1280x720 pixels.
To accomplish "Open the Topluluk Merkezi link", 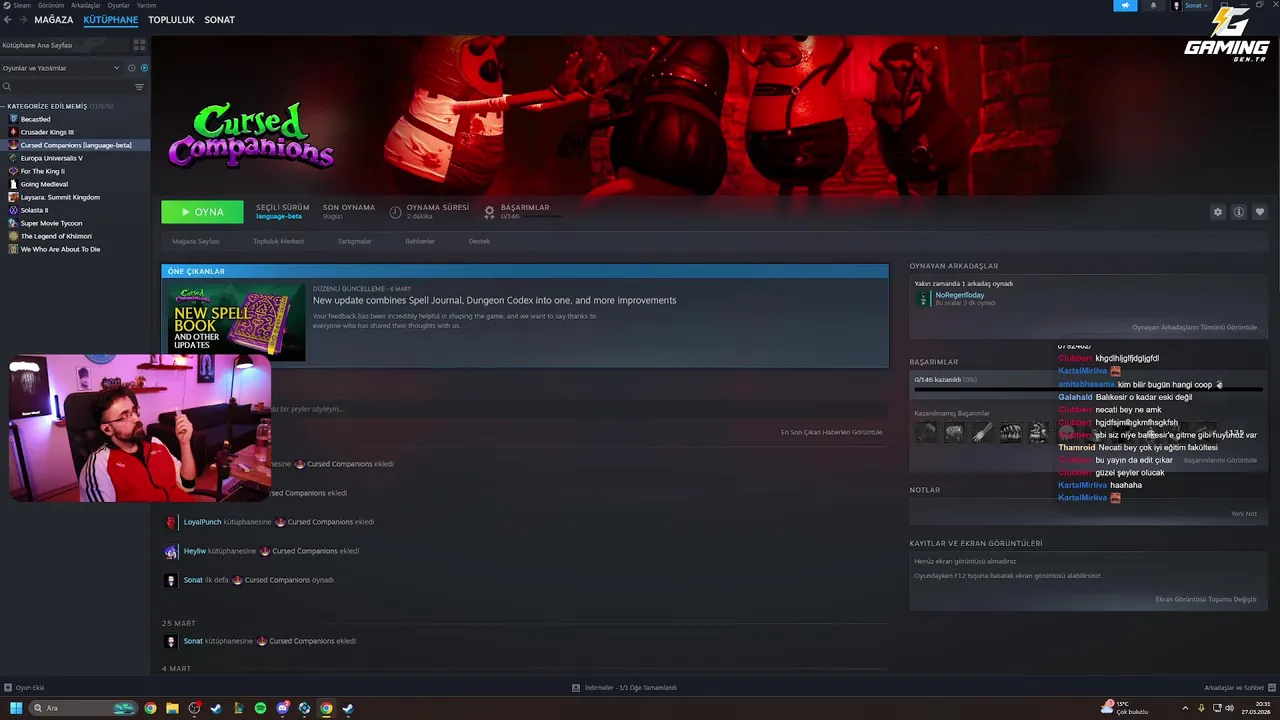I will [278, 241].
